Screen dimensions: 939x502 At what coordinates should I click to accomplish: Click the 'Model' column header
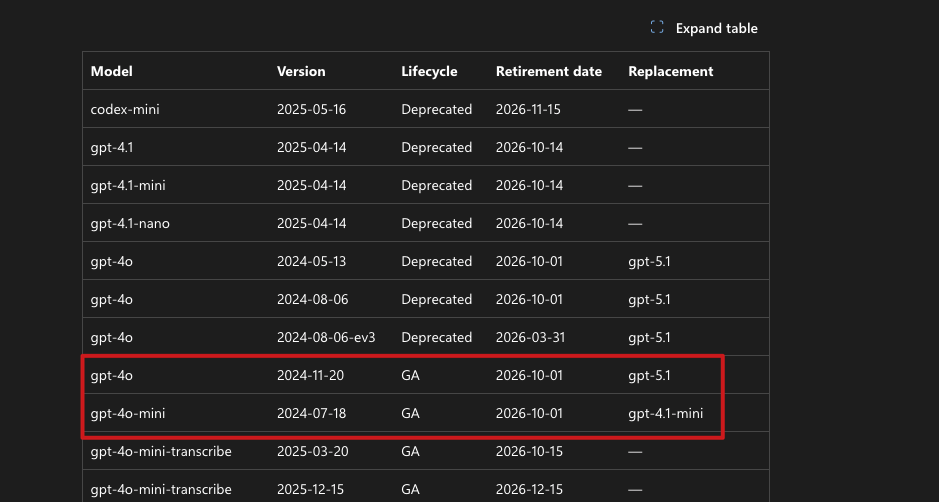(111, 71)
